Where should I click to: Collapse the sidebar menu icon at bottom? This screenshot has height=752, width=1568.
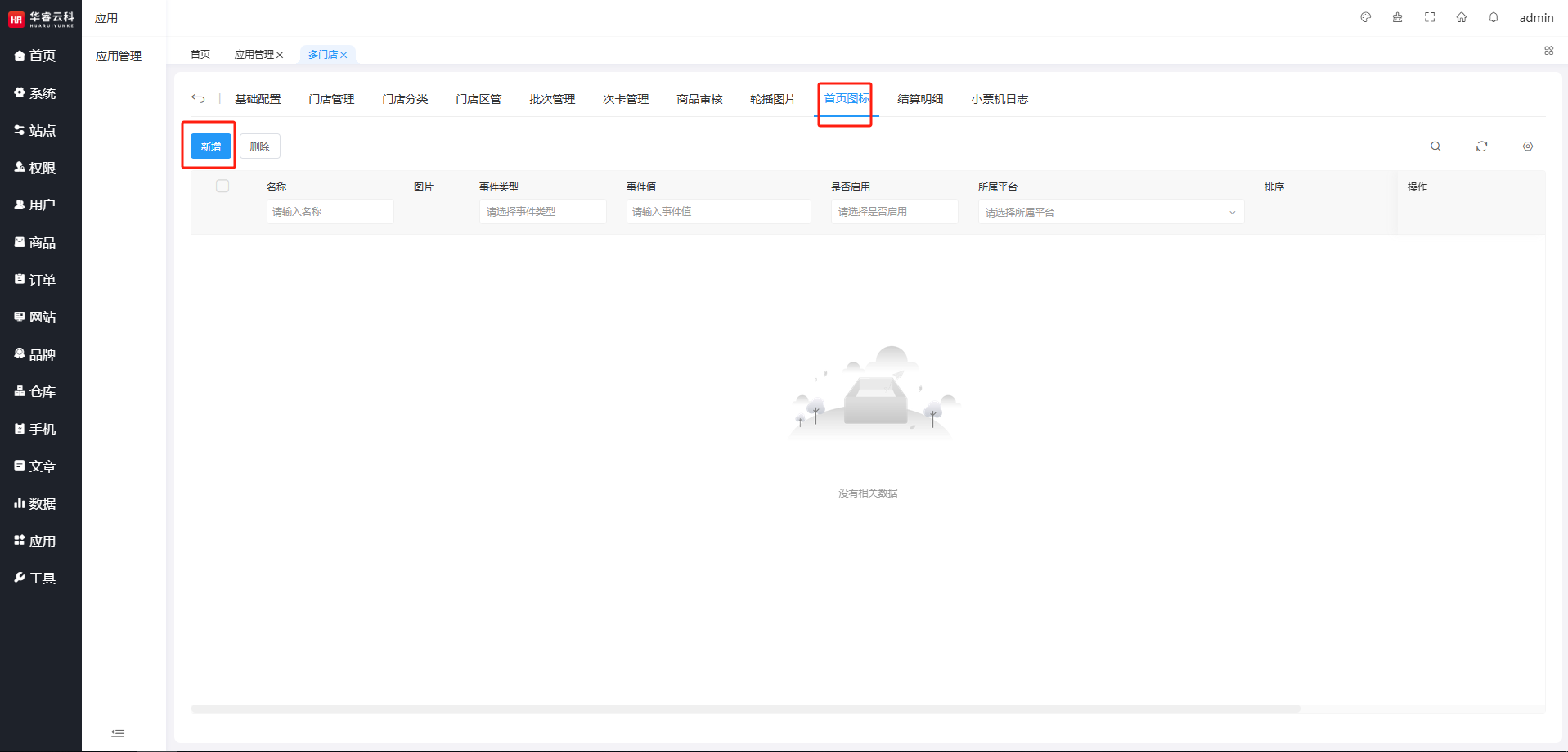tap(118, 732)
